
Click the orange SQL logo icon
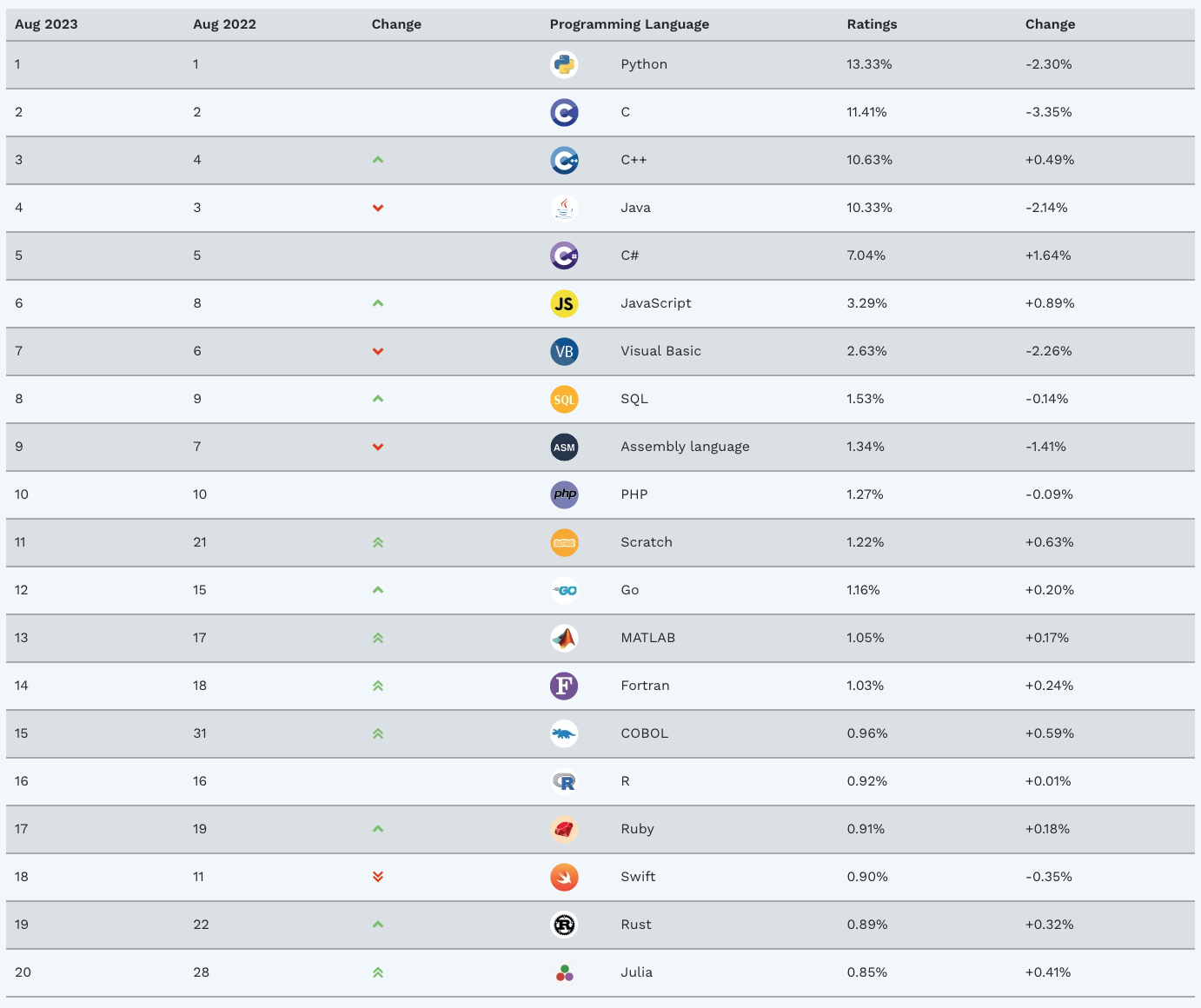(564, 399)
